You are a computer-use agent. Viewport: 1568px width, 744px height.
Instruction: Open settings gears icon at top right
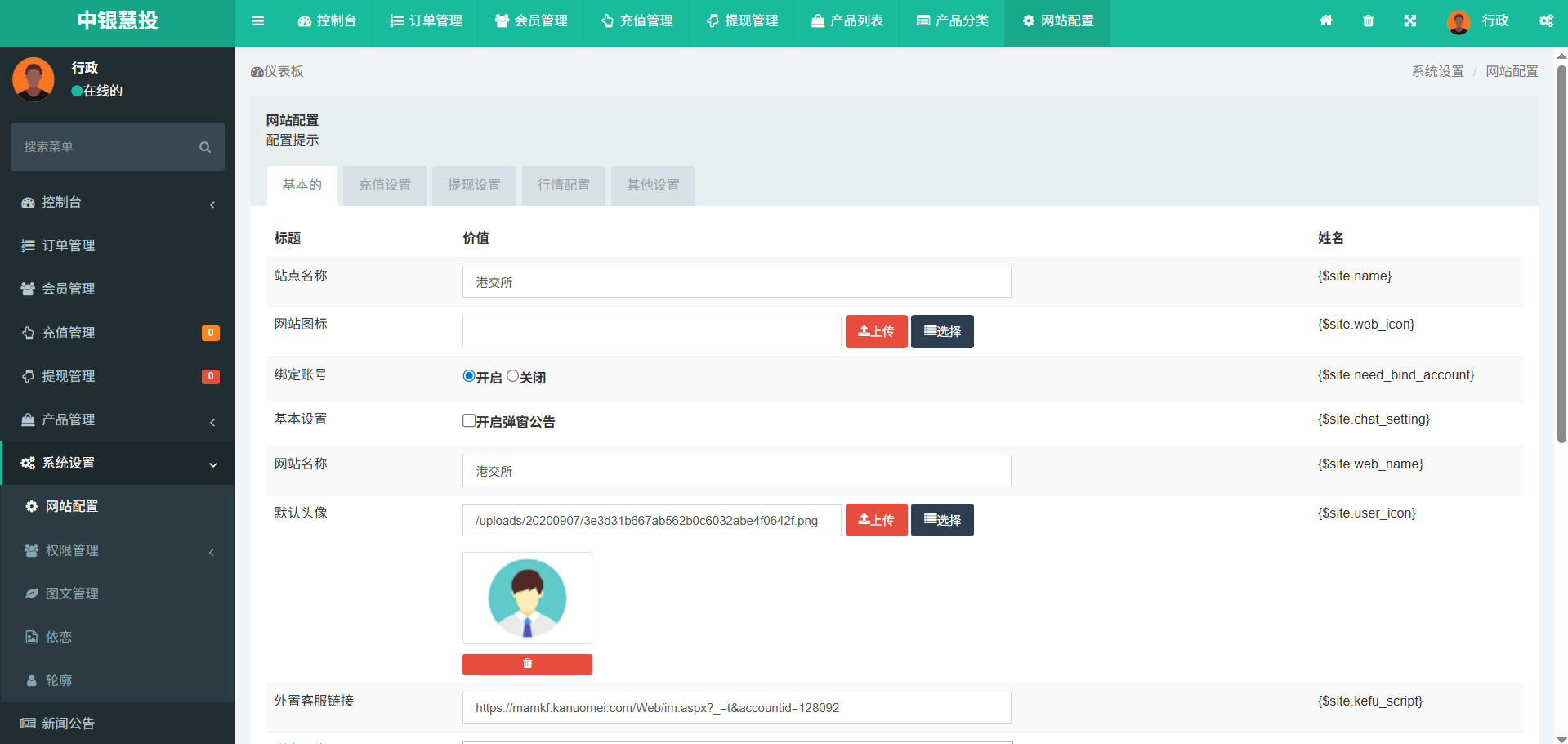pyautogui.click(x=1546, y=21)
